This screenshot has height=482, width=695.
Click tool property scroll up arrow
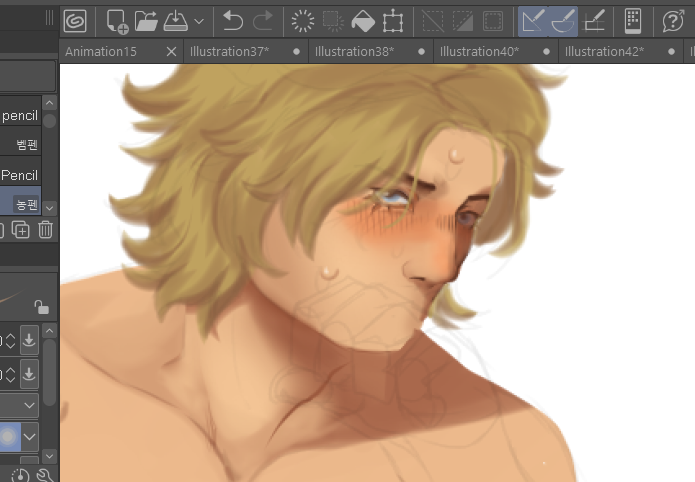(50, 331)
